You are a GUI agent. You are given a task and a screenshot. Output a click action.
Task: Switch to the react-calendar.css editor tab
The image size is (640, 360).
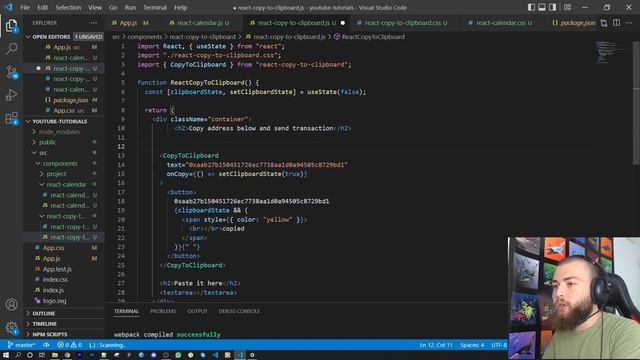(x=500, y=23)
